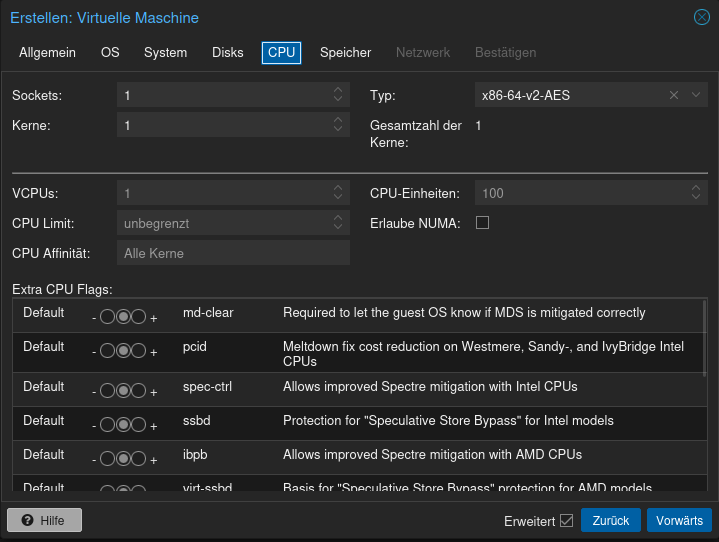
Task: Select default middle radio for spec-ctrl
Action: (x=123, y=391)
